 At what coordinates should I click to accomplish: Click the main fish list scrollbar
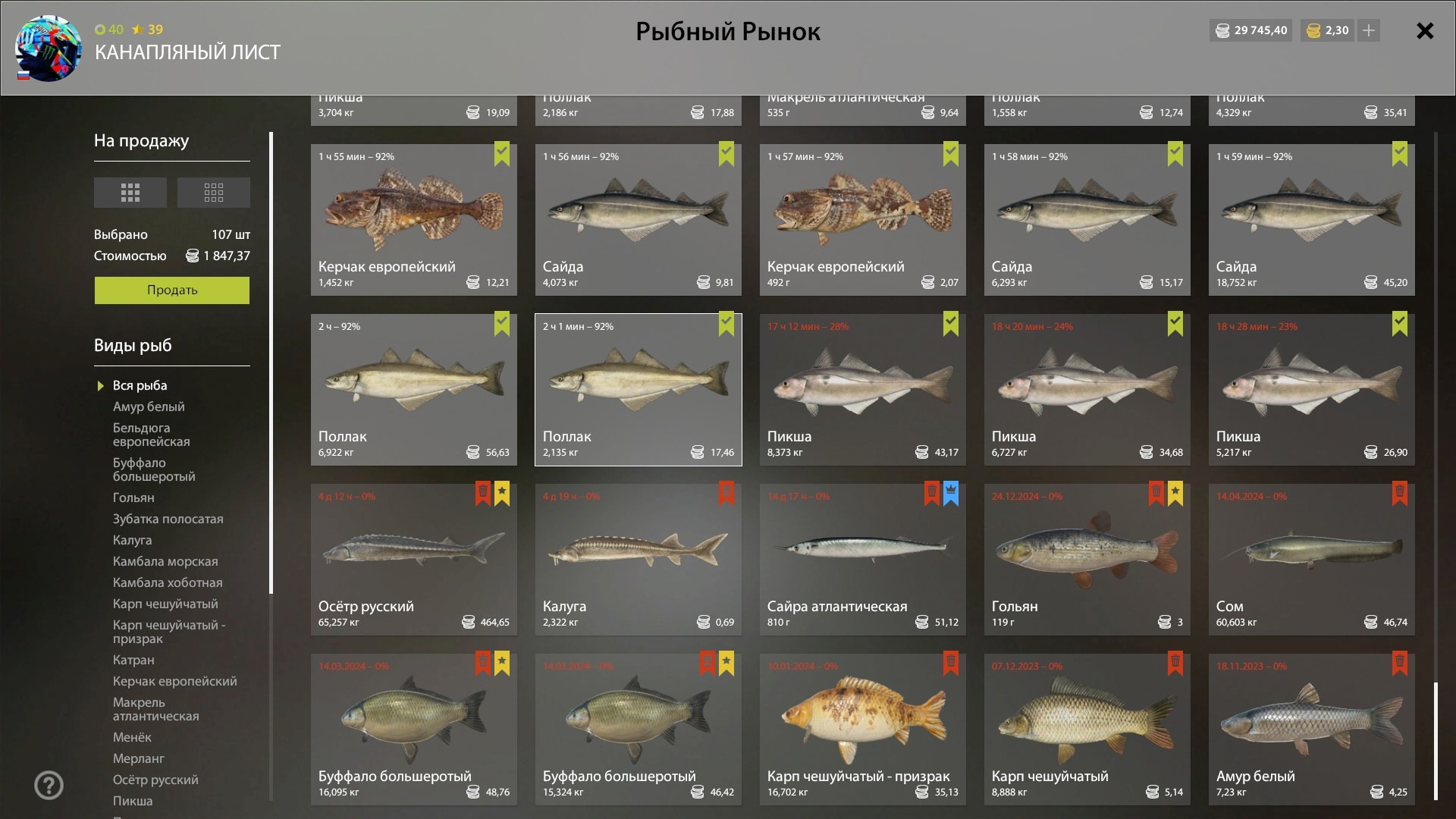1436,741
